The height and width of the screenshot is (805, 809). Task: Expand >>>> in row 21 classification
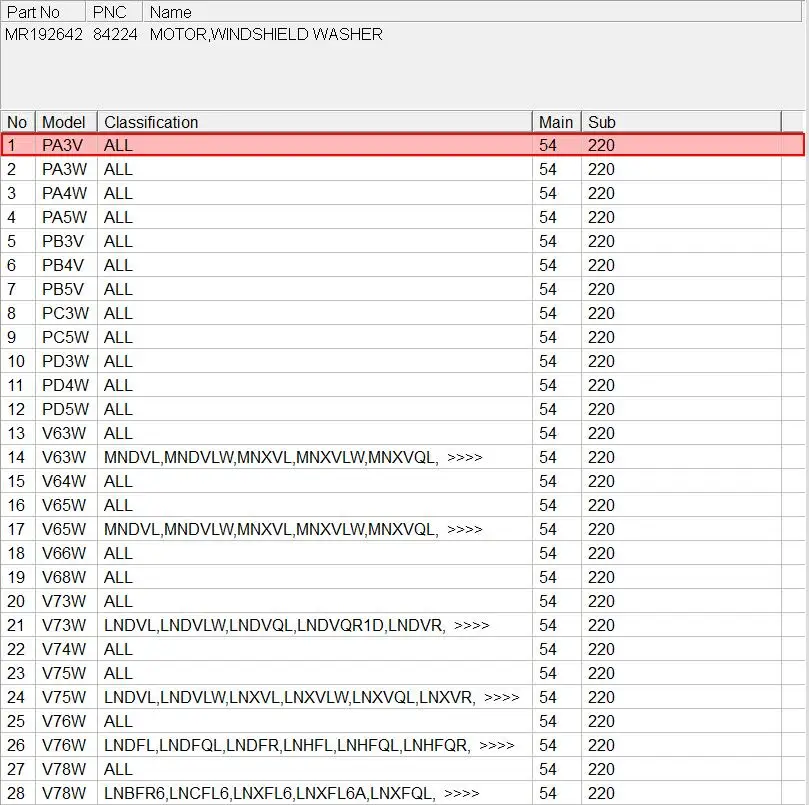coord(472,625)
